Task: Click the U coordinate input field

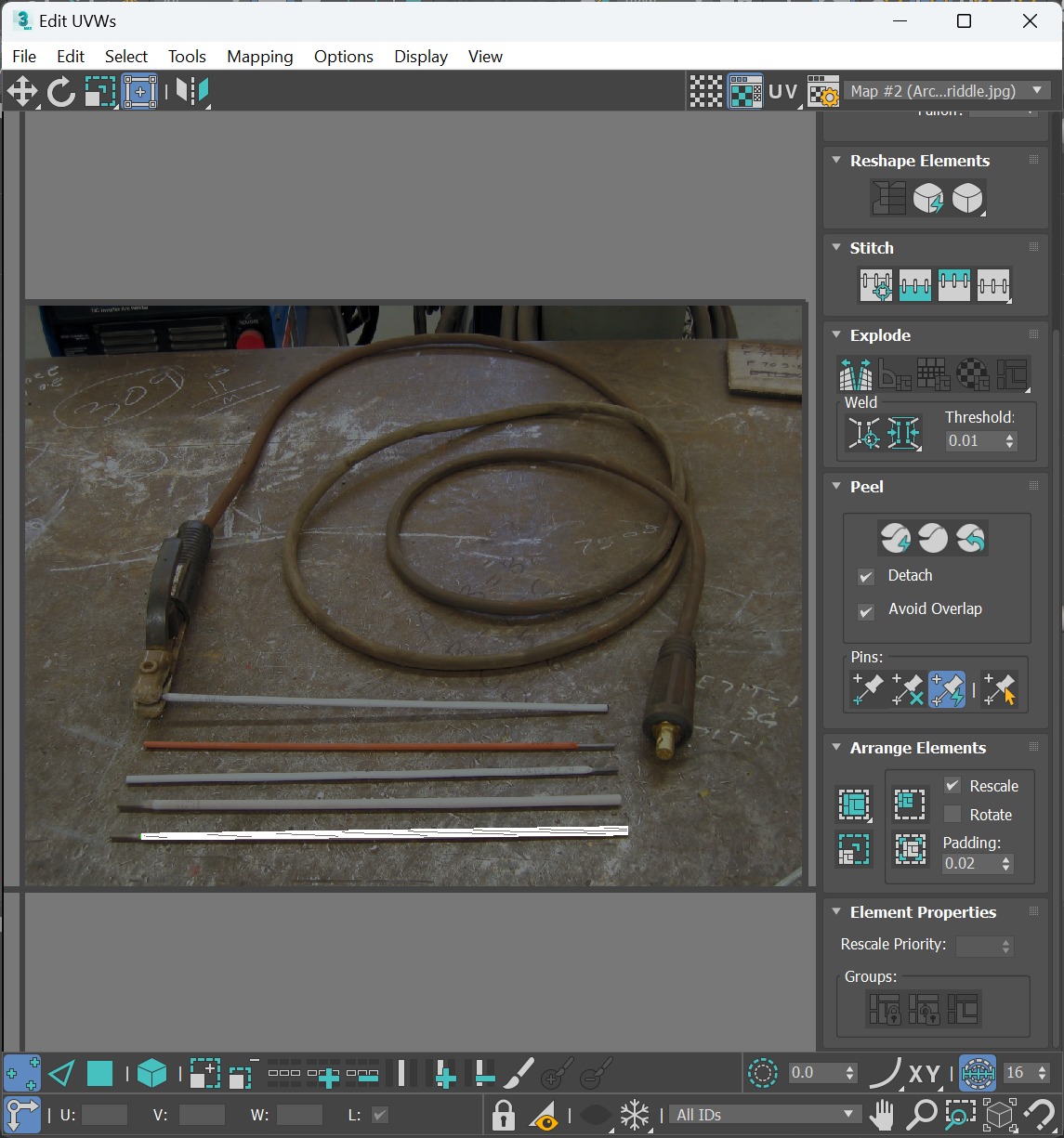Action: [104, 1115]
